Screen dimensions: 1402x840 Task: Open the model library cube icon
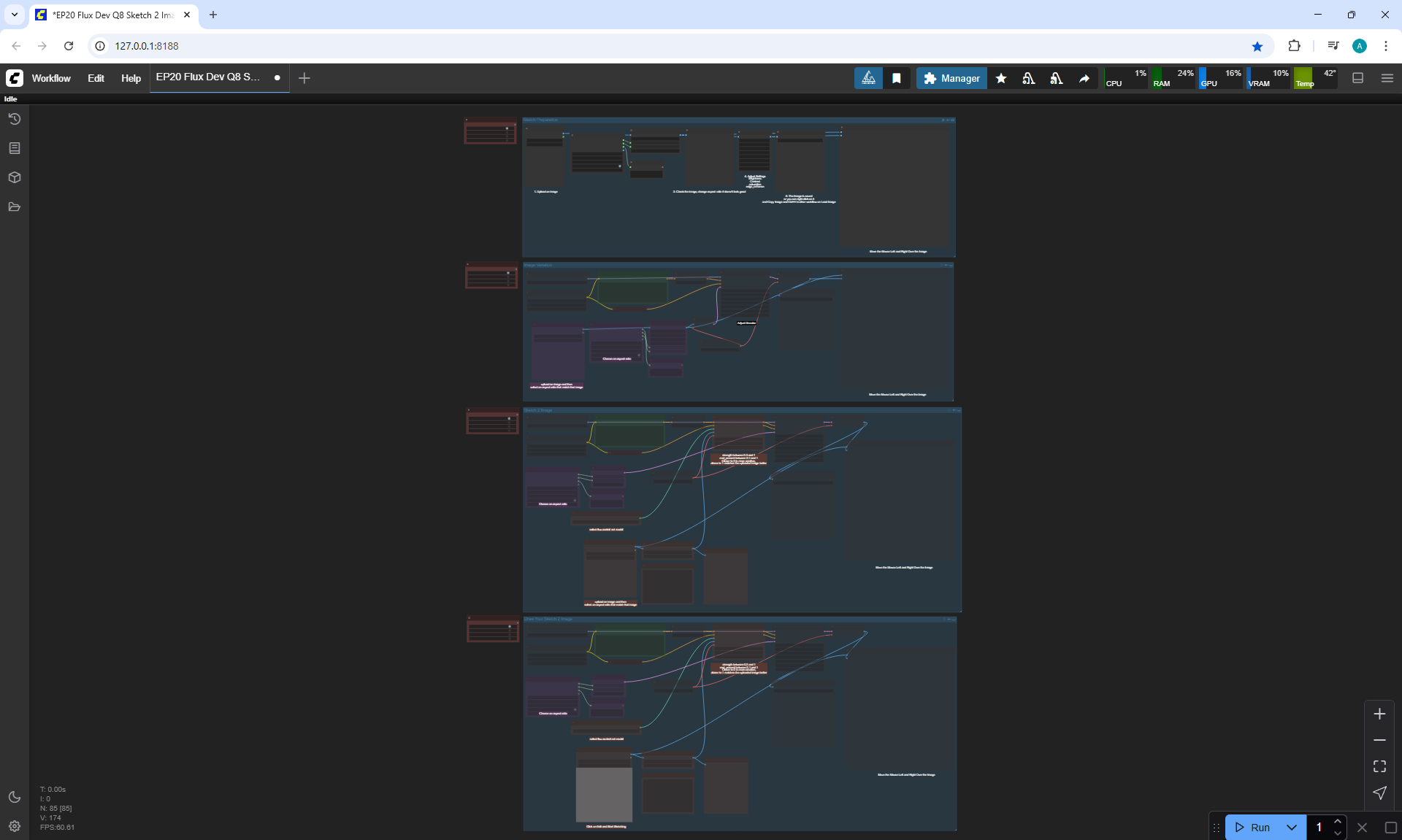(x=14, y=177)
